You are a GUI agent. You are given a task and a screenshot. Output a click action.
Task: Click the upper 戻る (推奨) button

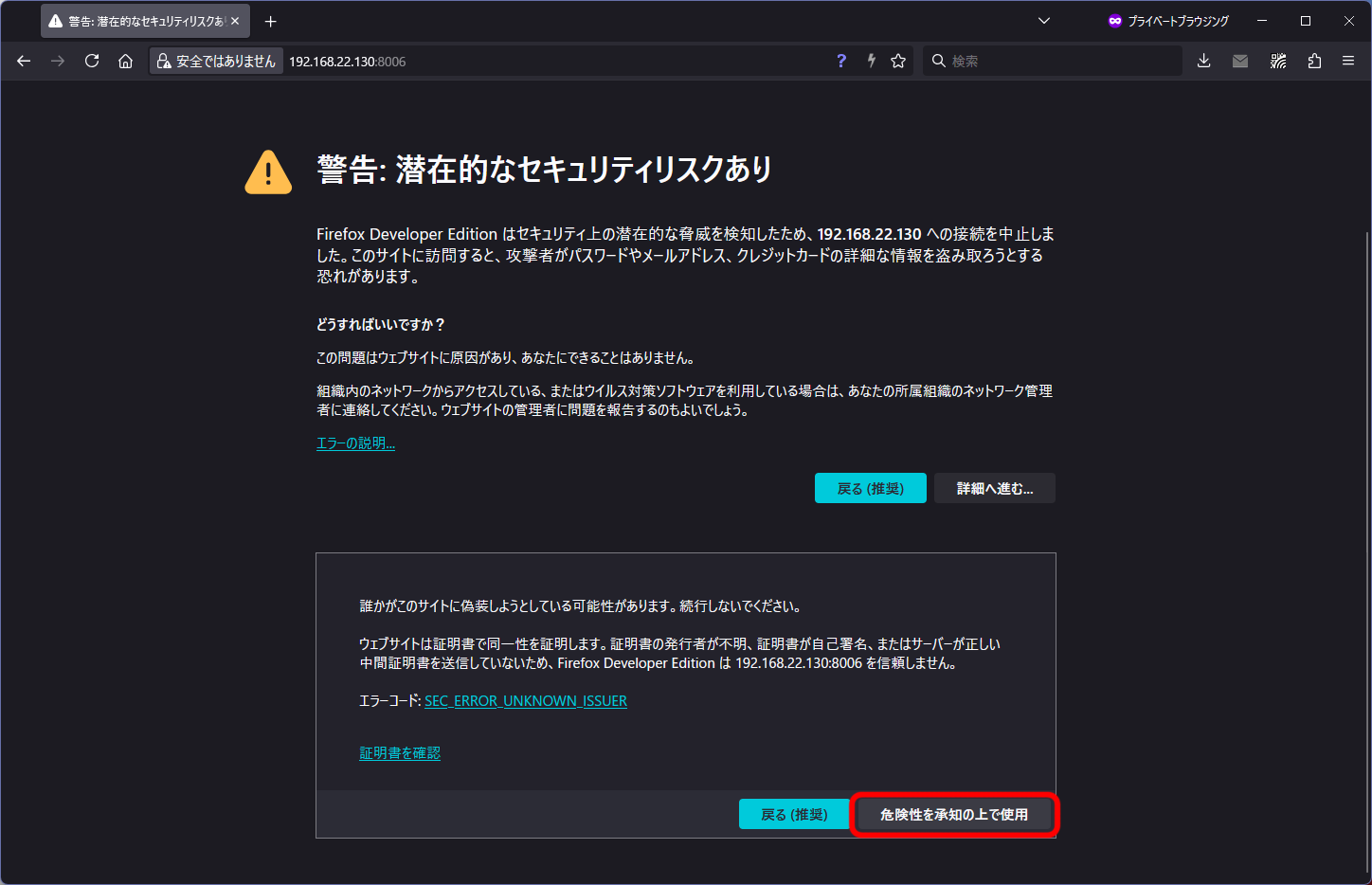[x=871, y=488]
